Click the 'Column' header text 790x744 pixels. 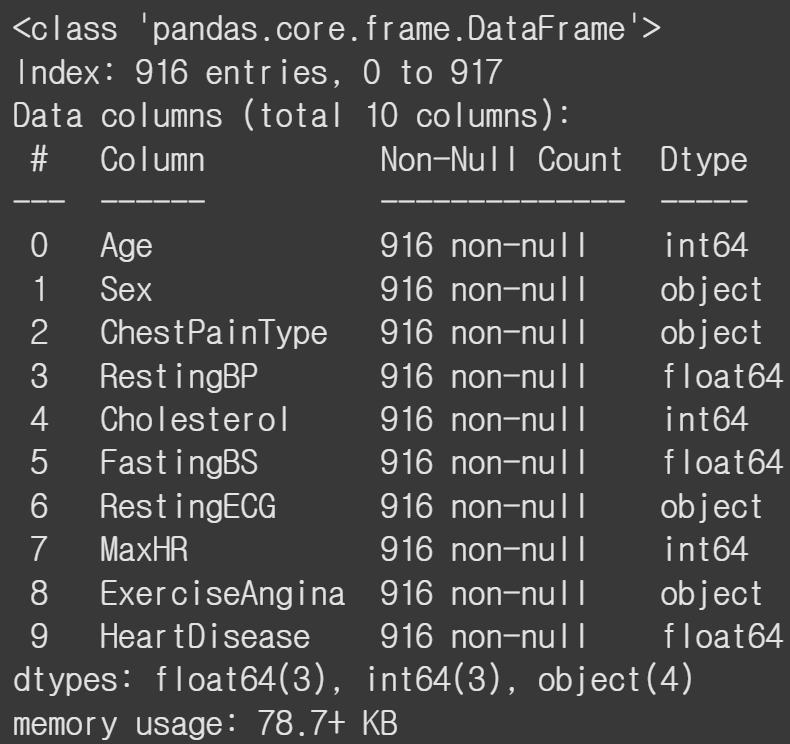[153, 160]
